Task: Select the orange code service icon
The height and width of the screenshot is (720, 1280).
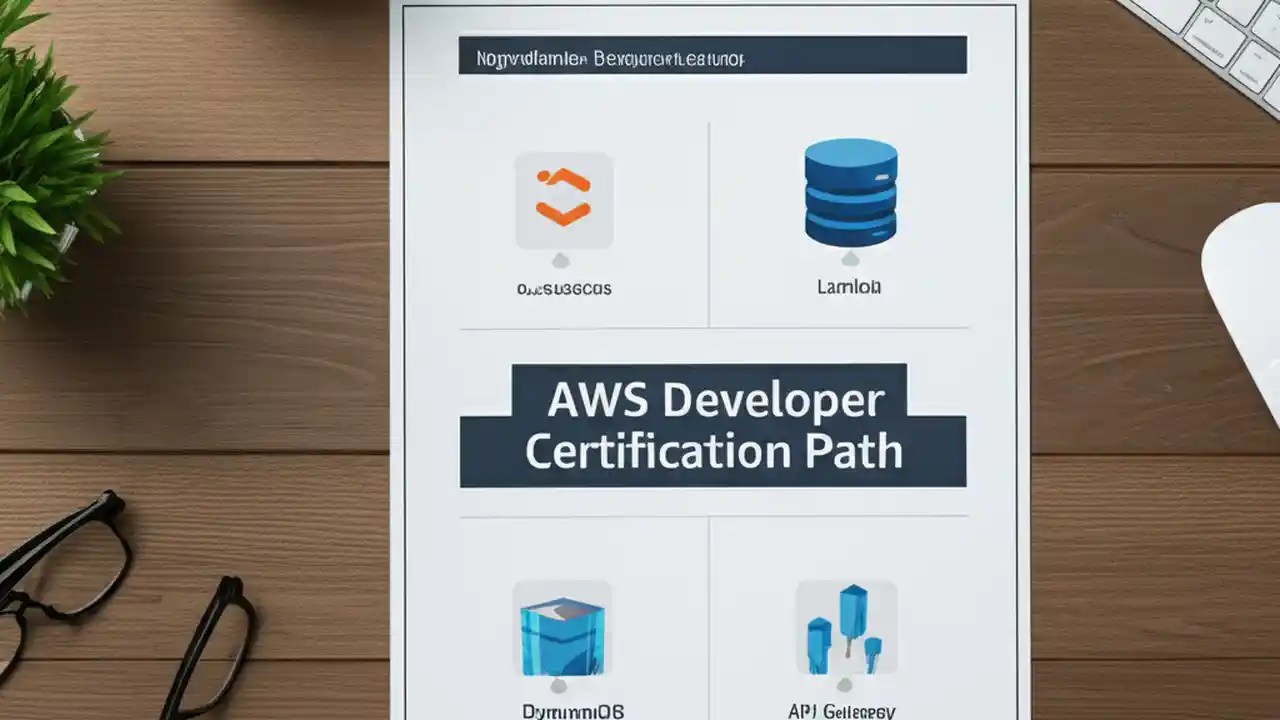Action: coord(563,197)
